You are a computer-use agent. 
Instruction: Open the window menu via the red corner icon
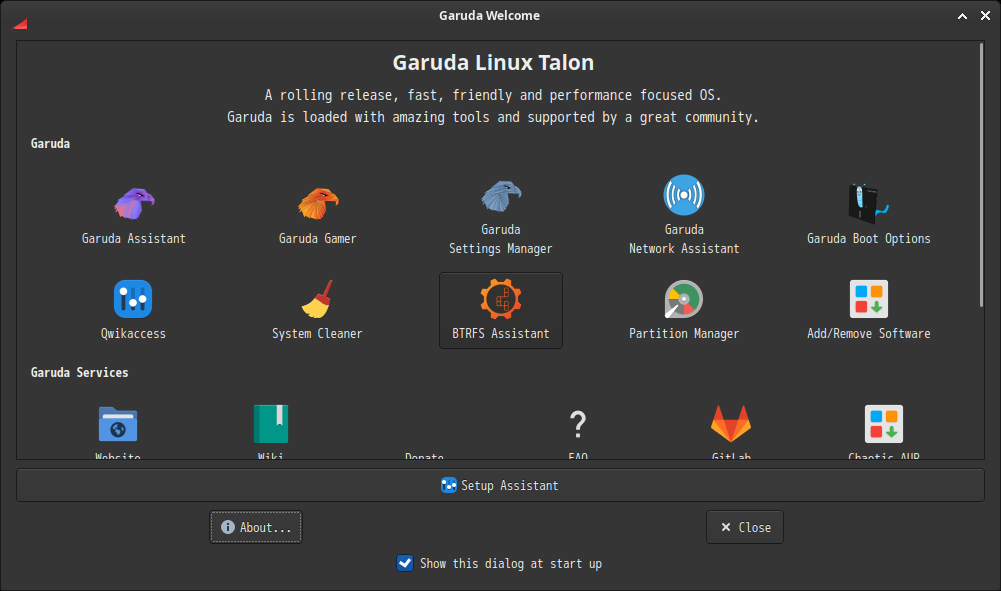coord(20,24)
